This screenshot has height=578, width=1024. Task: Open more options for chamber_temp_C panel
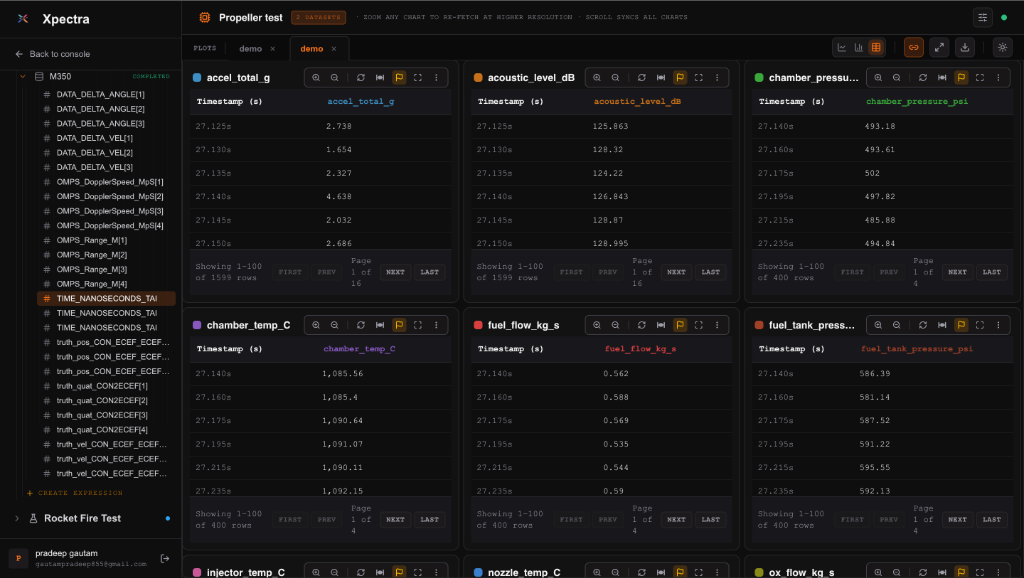tap(436, 325)
